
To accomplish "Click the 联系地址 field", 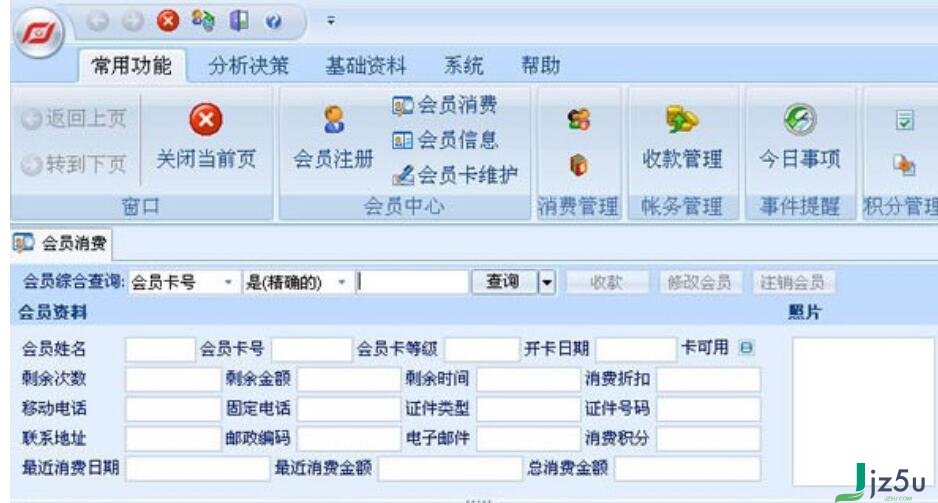I will click(173, 439).
